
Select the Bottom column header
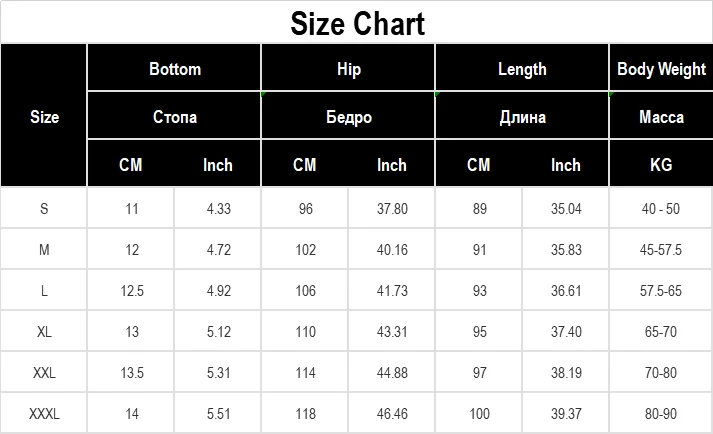(x=175, y=69)
